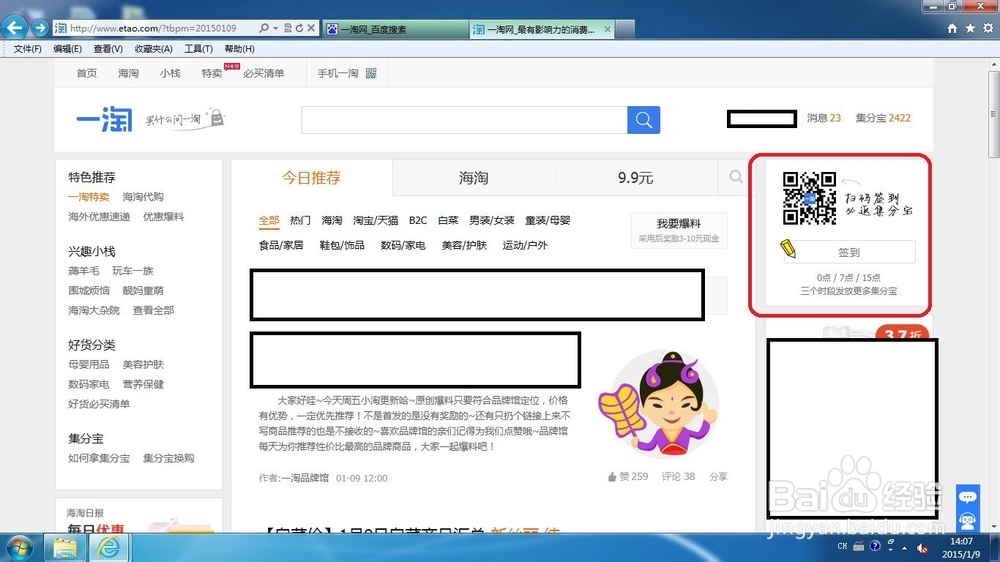
Task: Open 评论 38 comments
Action: pyautogui.click(x=678, y=477)
